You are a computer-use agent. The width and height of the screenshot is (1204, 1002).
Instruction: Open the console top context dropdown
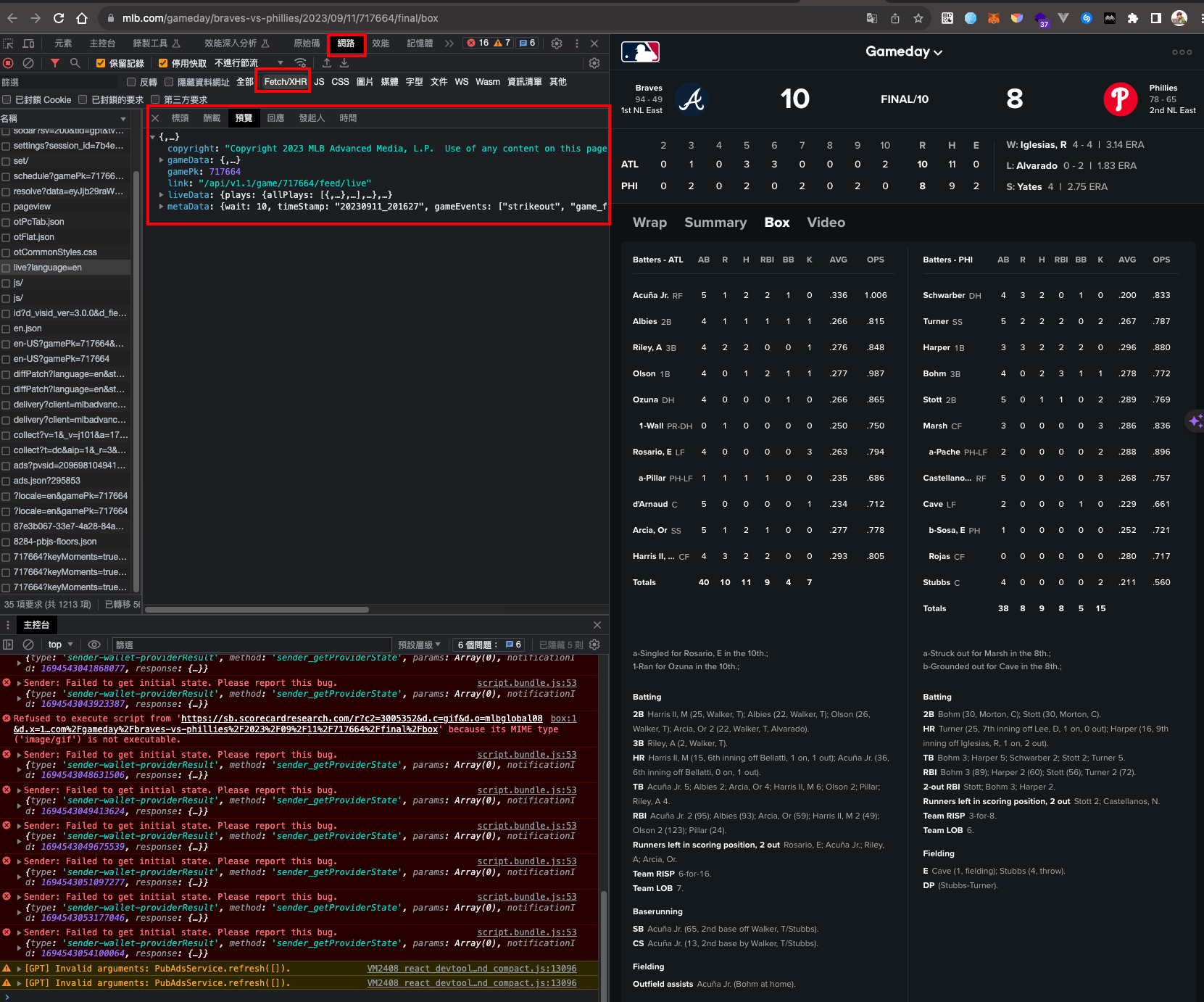61,645
